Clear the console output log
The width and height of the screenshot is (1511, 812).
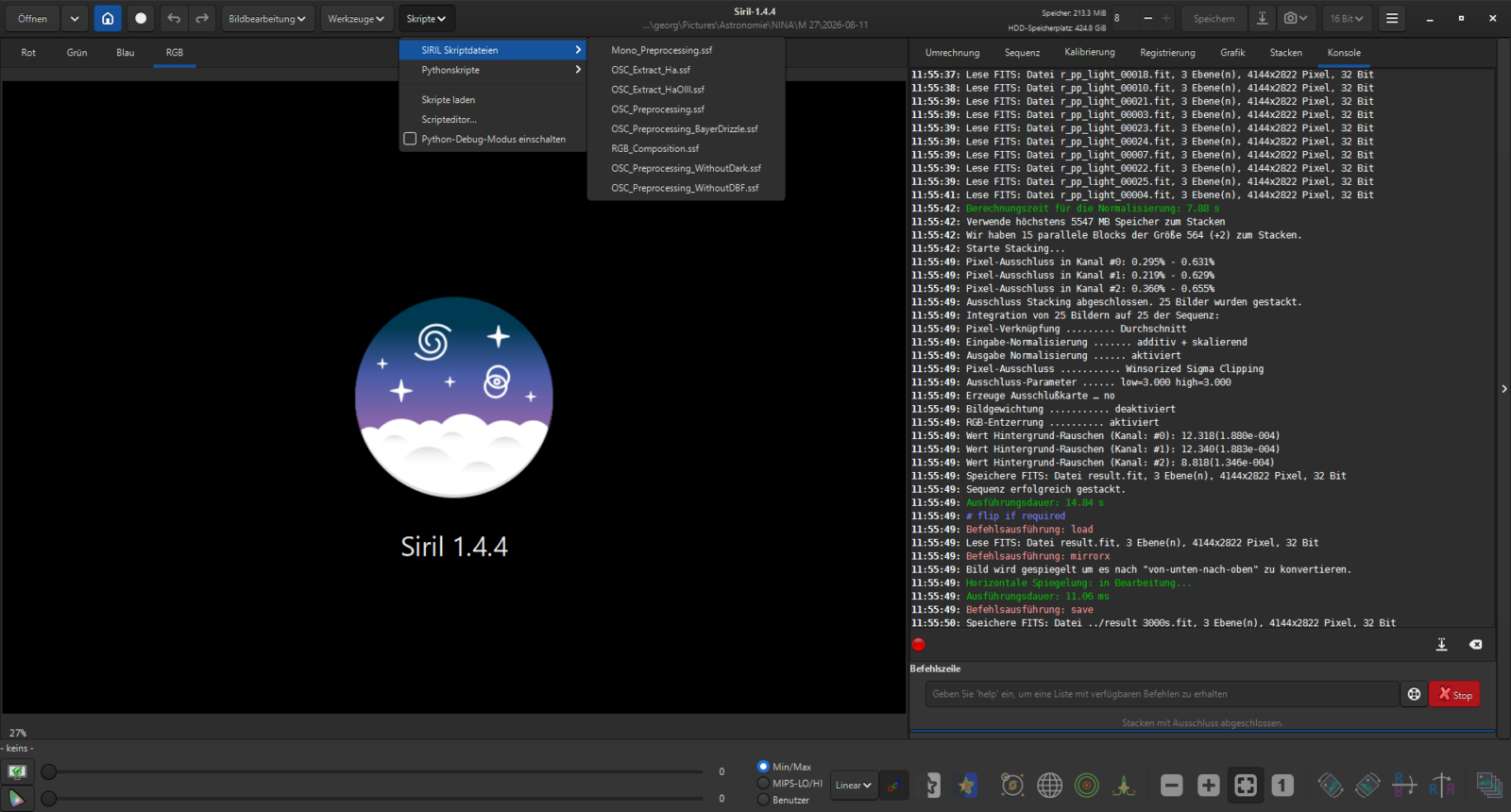click(x=1475, y=645)
